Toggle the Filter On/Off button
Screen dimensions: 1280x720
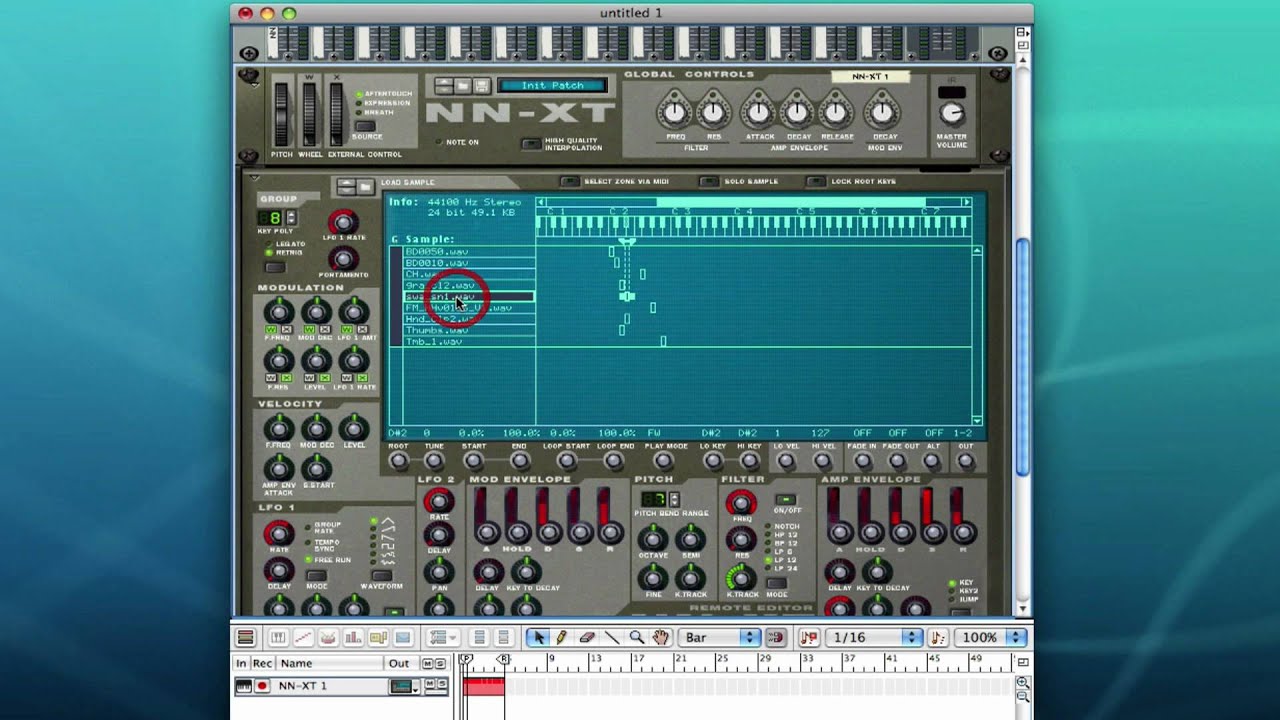pyautogui.click(x=785, y=498)
